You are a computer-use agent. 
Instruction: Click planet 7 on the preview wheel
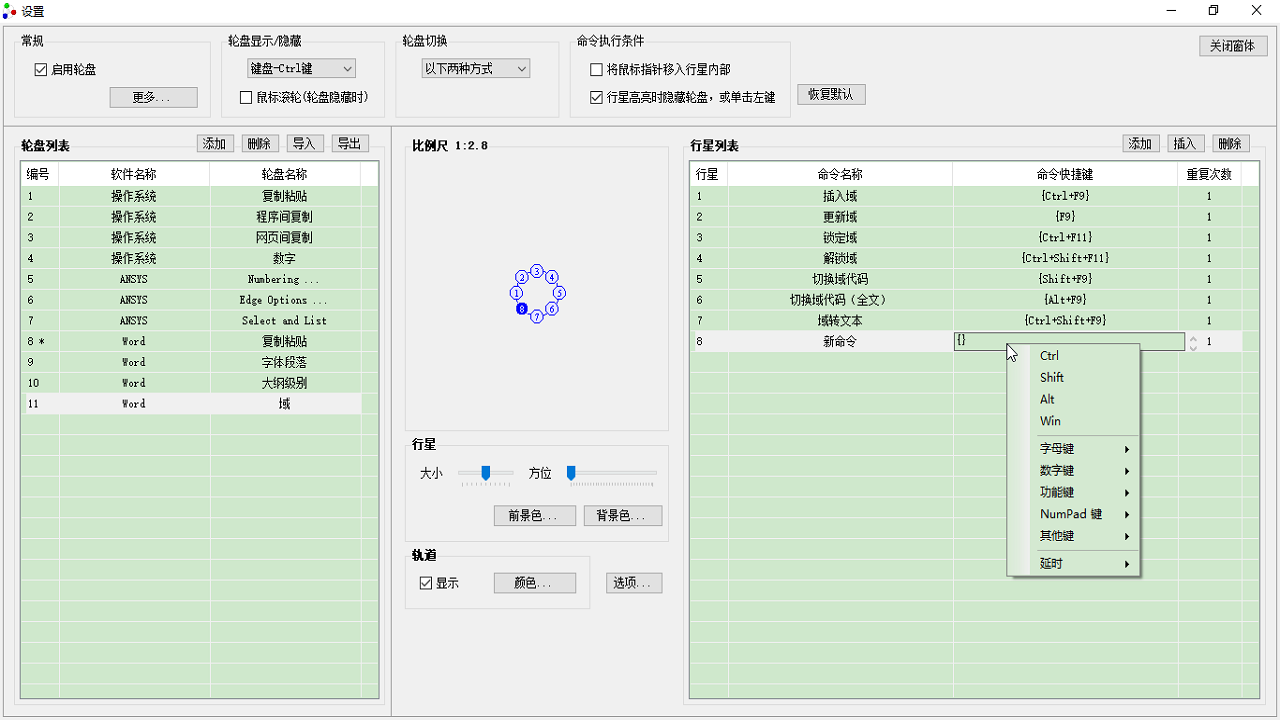[537, 316]
